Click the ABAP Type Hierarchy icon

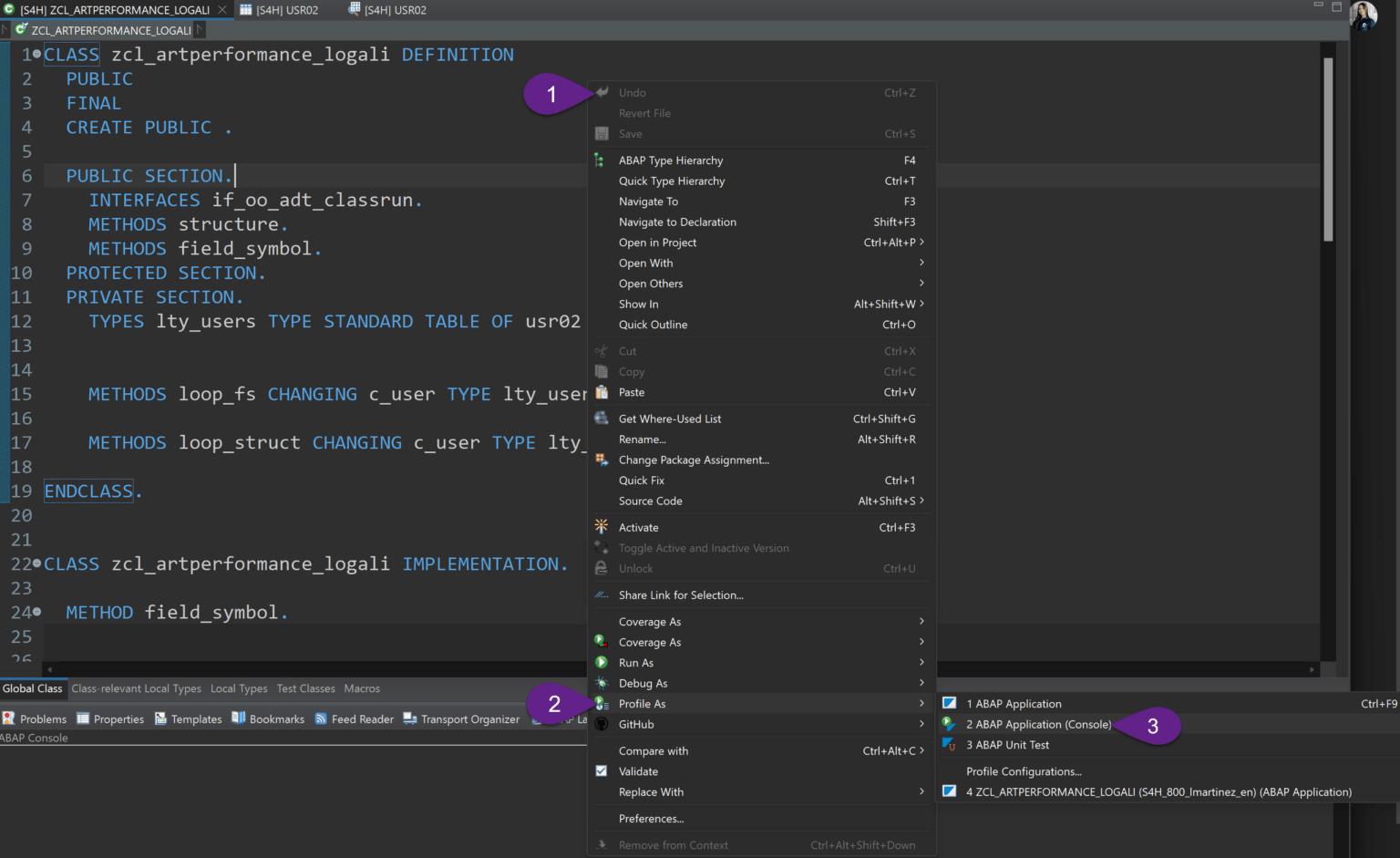(600, 160)
